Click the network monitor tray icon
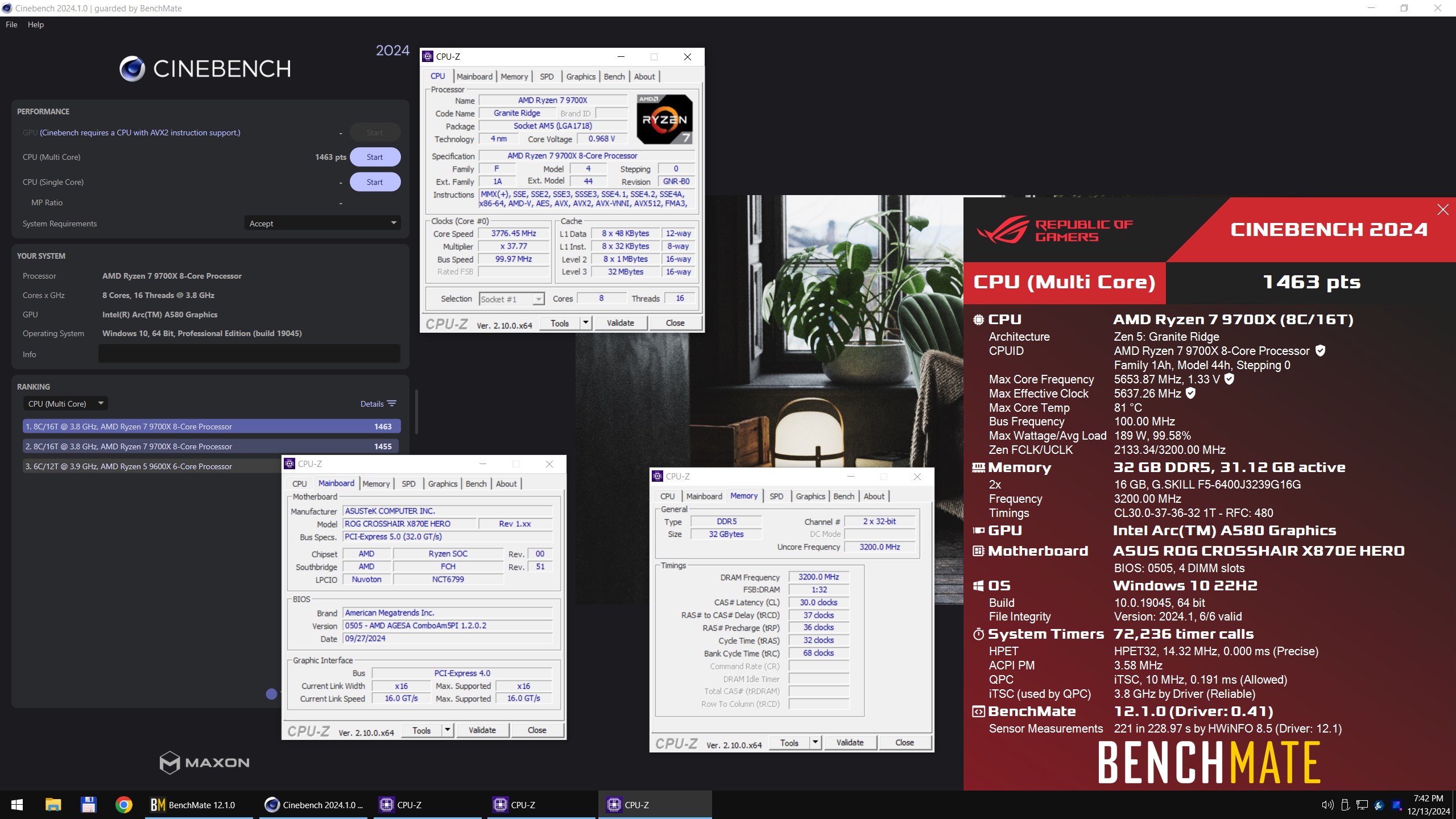 point(1362,805)
